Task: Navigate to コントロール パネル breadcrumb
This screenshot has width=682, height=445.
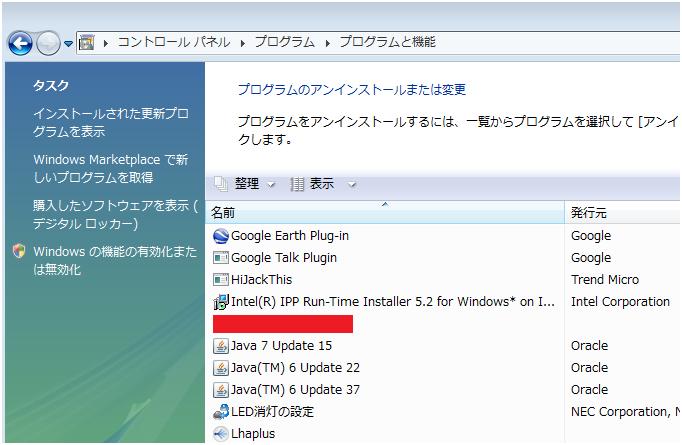Action: pos(174,42)
